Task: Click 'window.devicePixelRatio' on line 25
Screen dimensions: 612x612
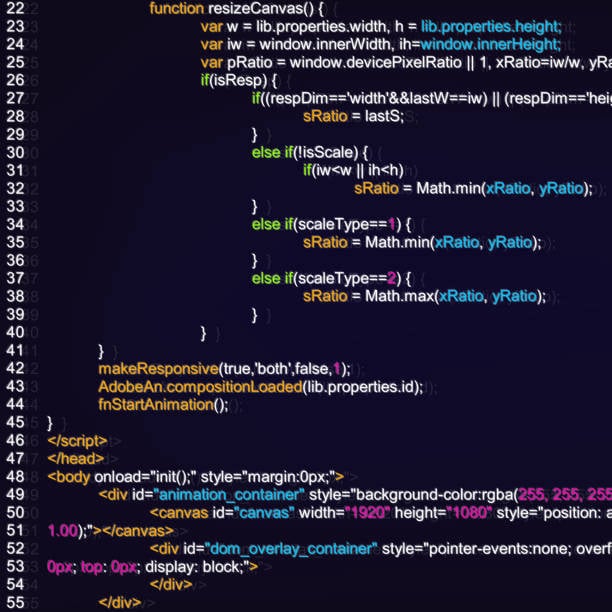Action: tap(375, 62)
